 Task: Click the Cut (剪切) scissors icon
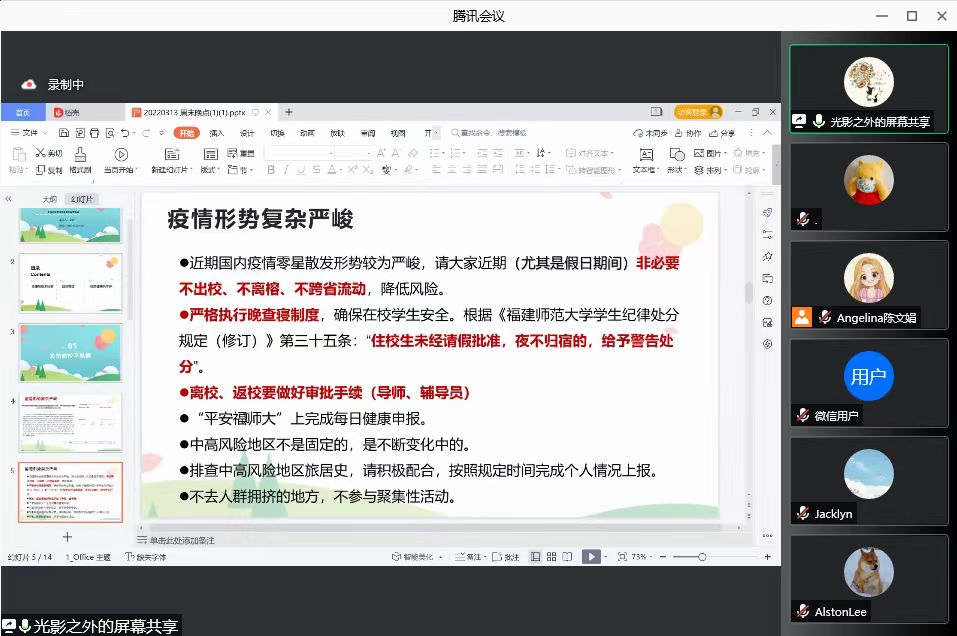(46, 153)
